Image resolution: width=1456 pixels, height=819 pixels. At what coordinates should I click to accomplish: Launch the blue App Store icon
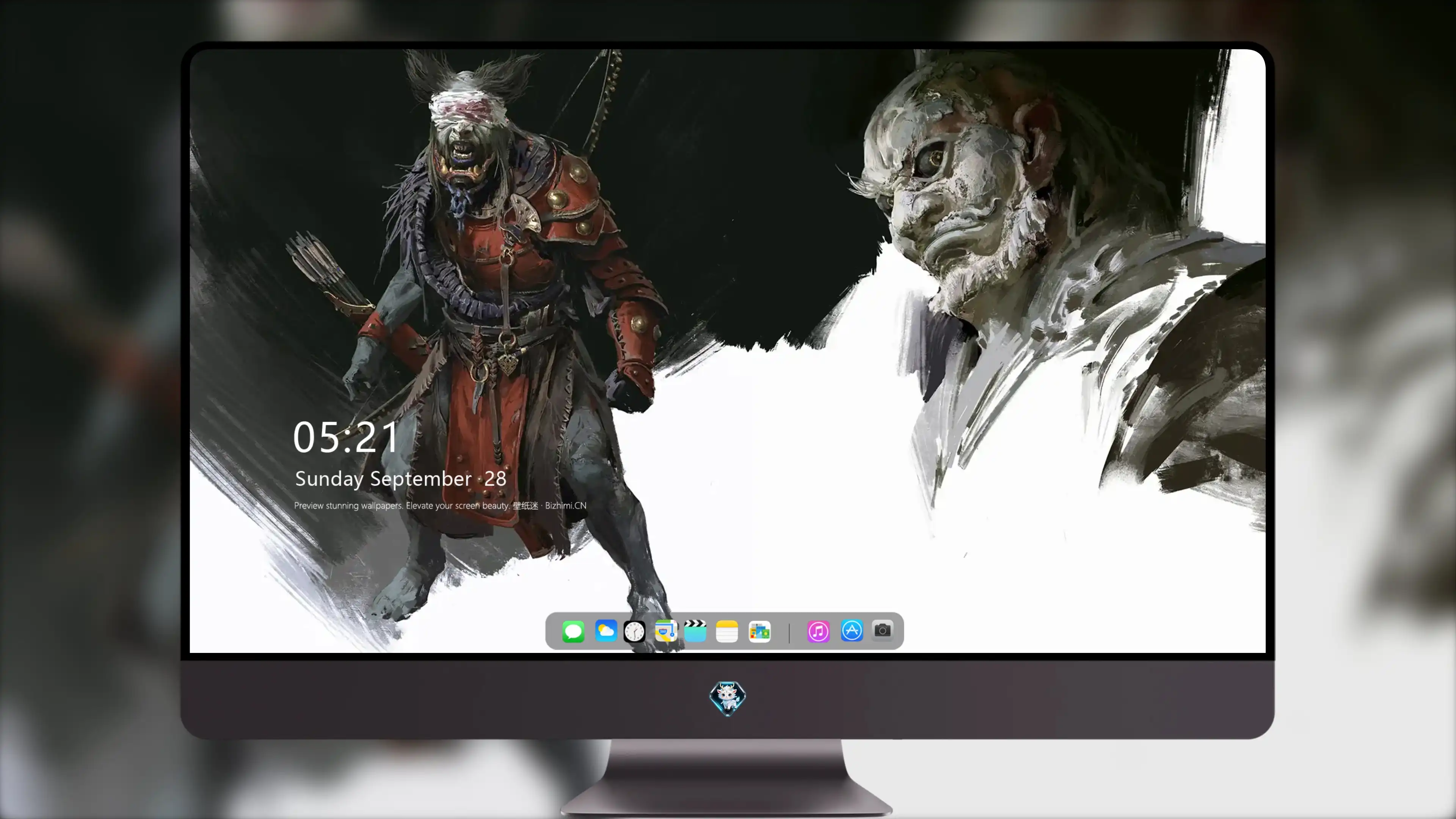click(x=852, y=631)
